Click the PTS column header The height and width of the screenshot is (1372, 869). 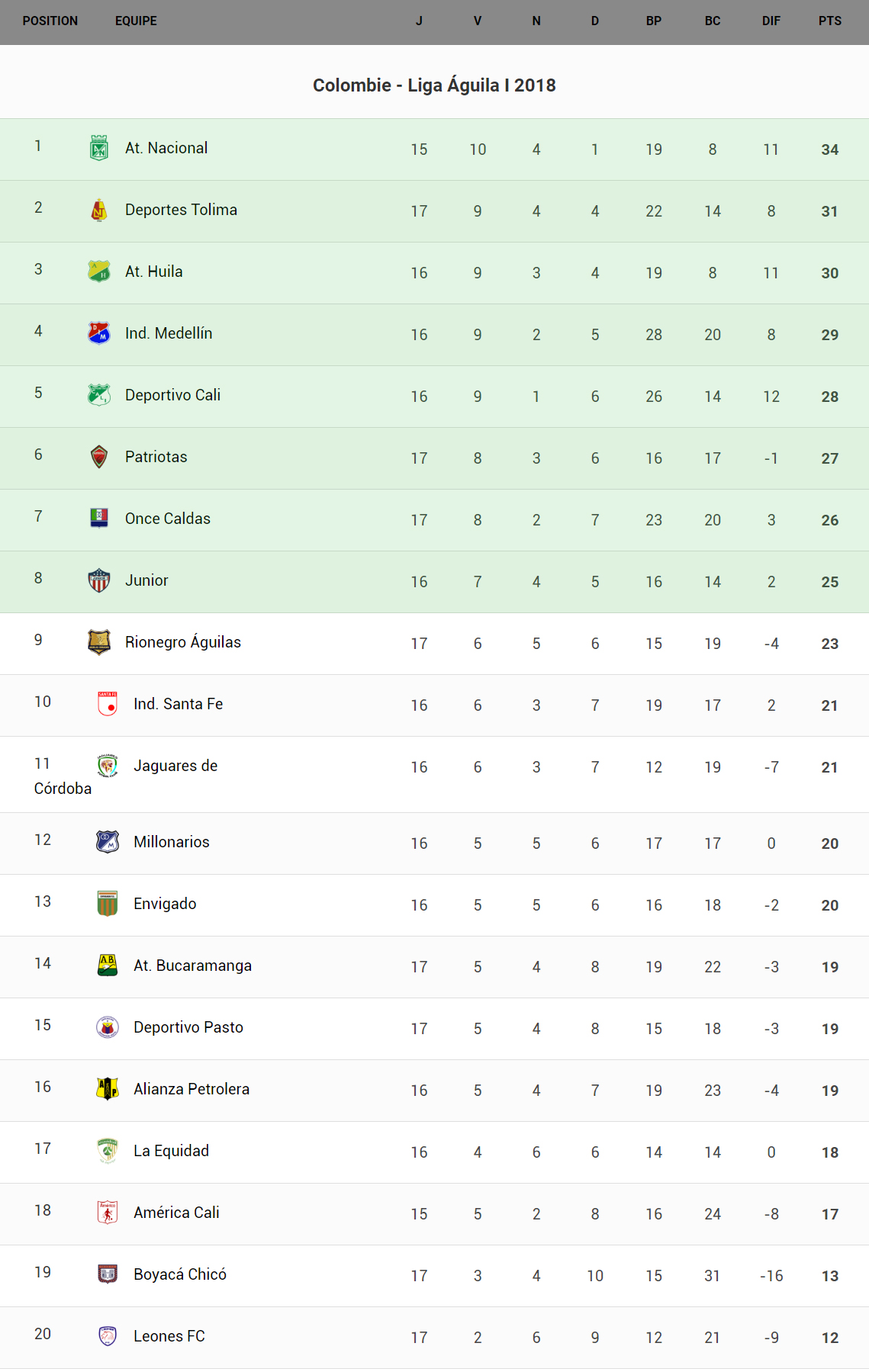(830, 21)
